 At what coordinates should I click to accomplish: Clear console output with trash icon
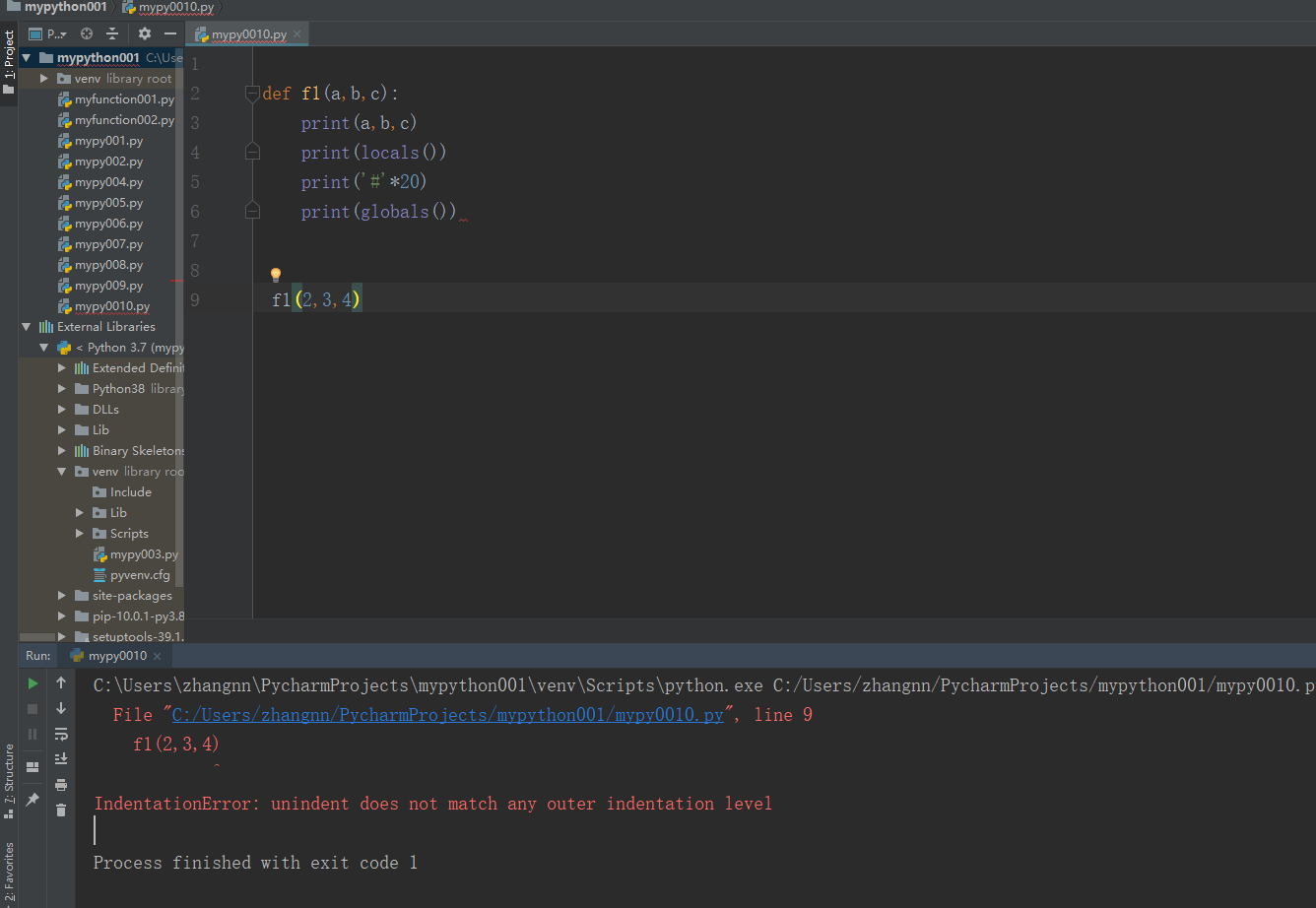tap(61, 810)
